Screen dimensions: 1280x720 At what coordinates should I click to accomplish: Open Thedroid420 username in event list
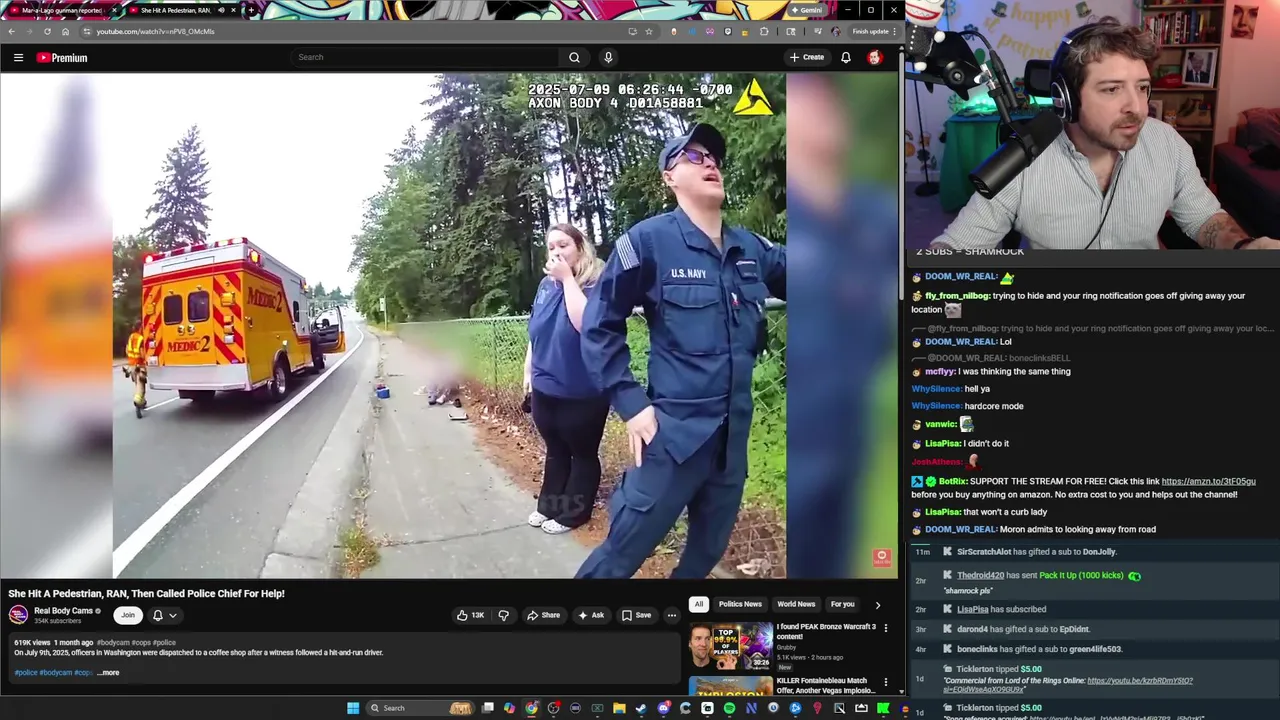tap(980, 576)
